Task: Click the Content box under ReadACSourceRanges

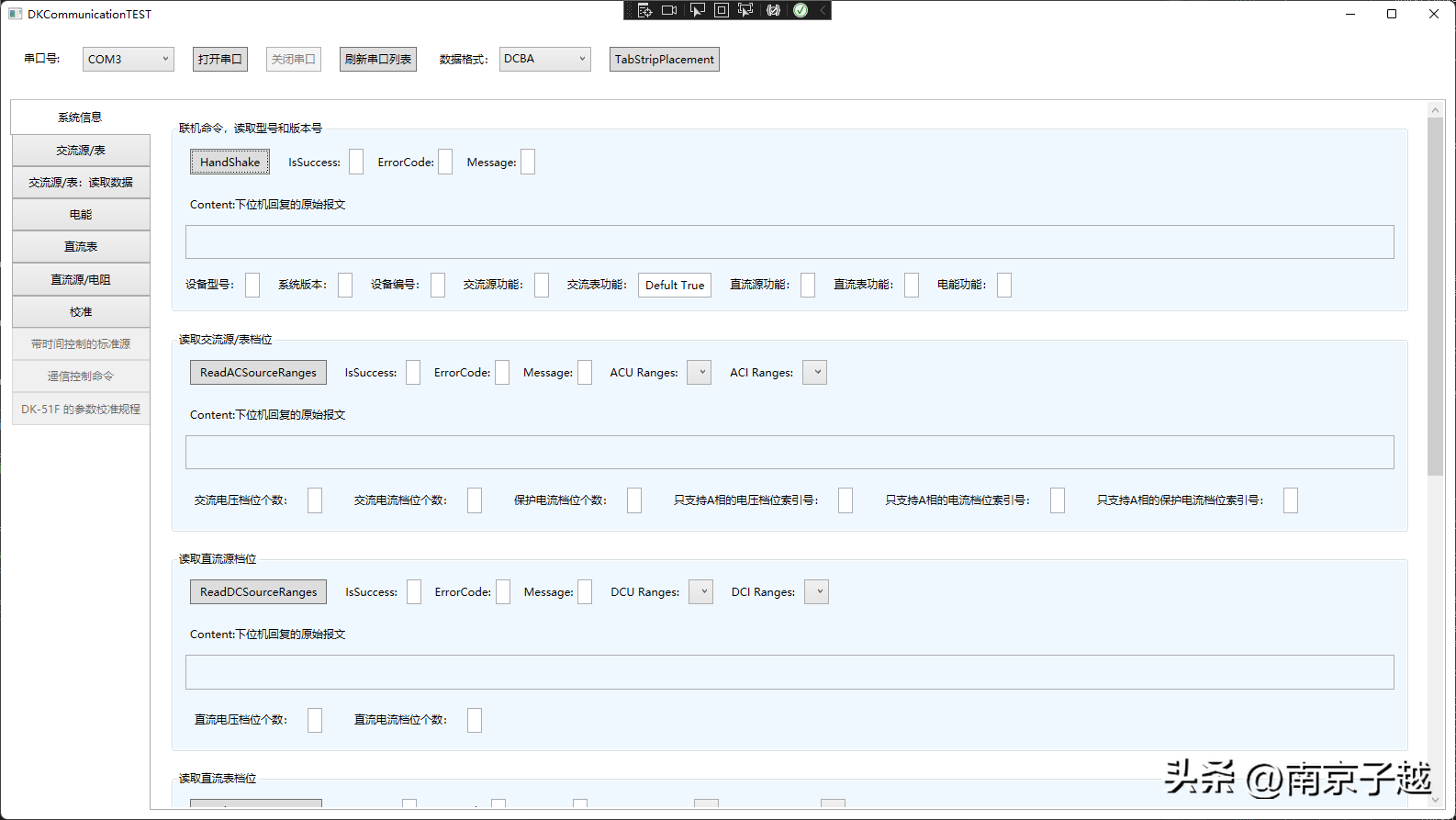Action: (x=790, y=453)
